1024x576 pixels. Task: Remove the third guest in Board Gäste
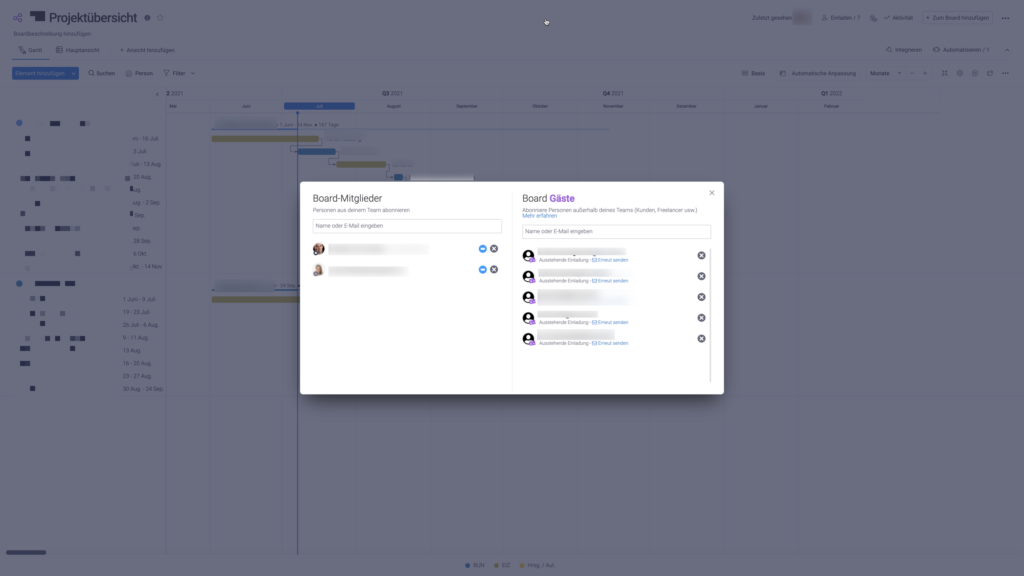click(x=701, y=297)
